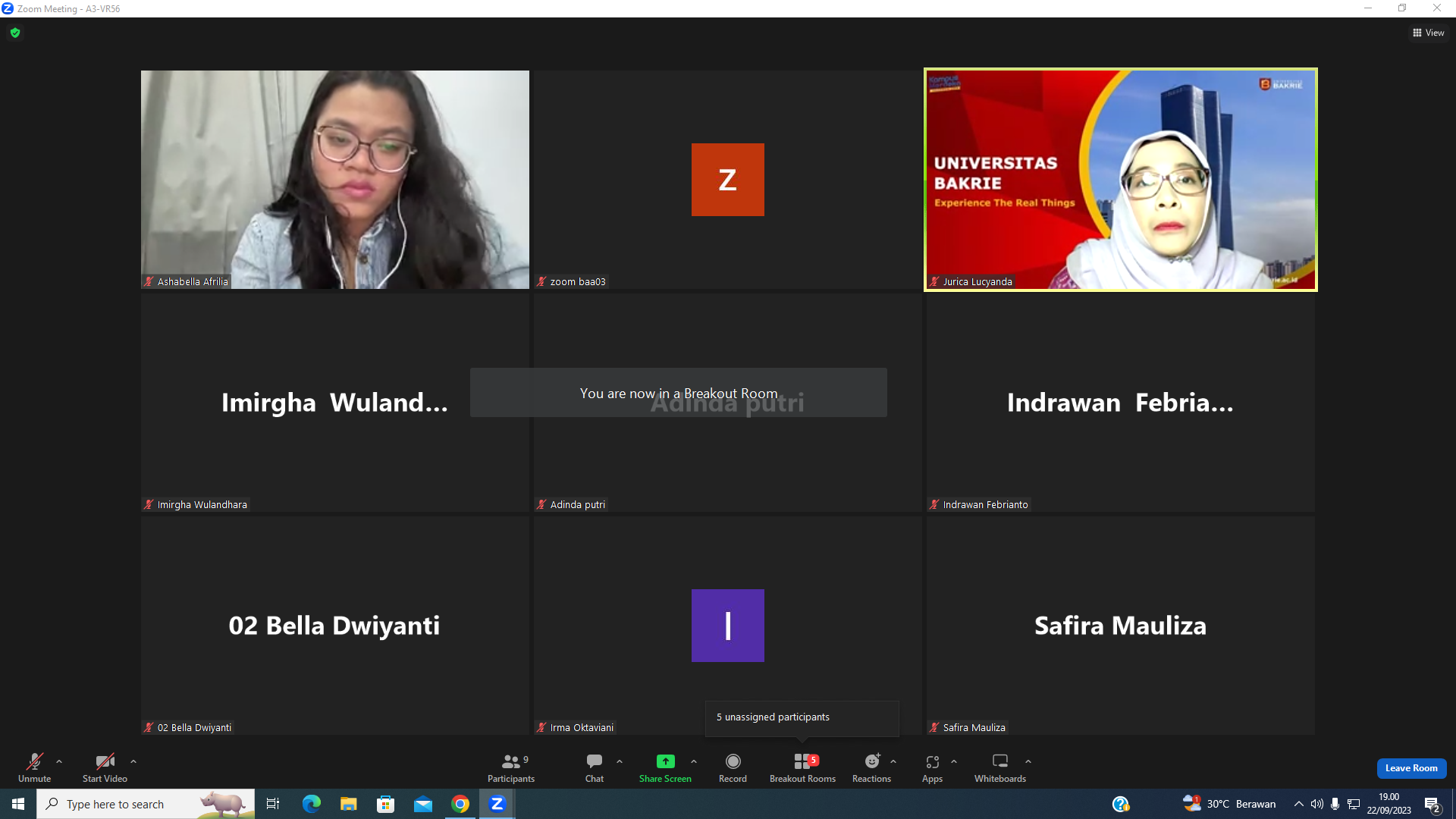This screenshot has width=1456, height=819.
Task: Open the Chat panel
Action: tap(595, 767)
